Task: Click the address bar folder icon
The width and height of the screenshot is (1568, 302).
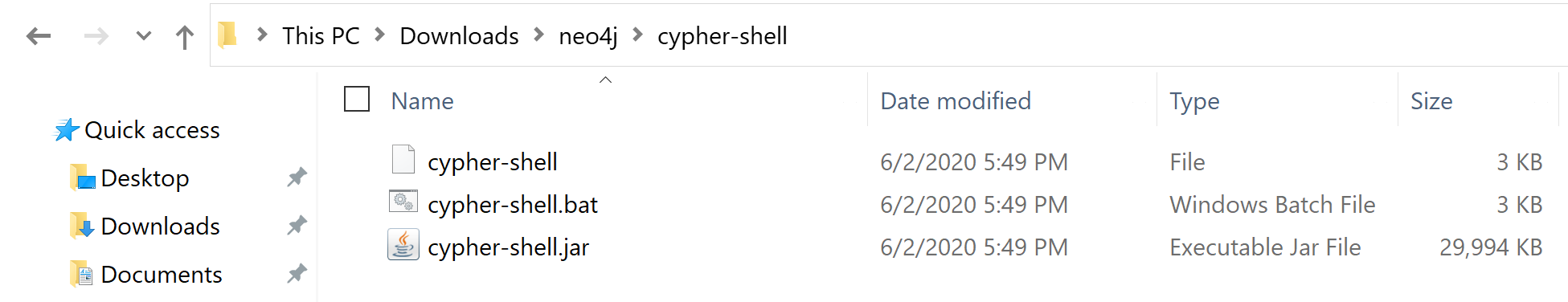Action: (x=227, y=35)
